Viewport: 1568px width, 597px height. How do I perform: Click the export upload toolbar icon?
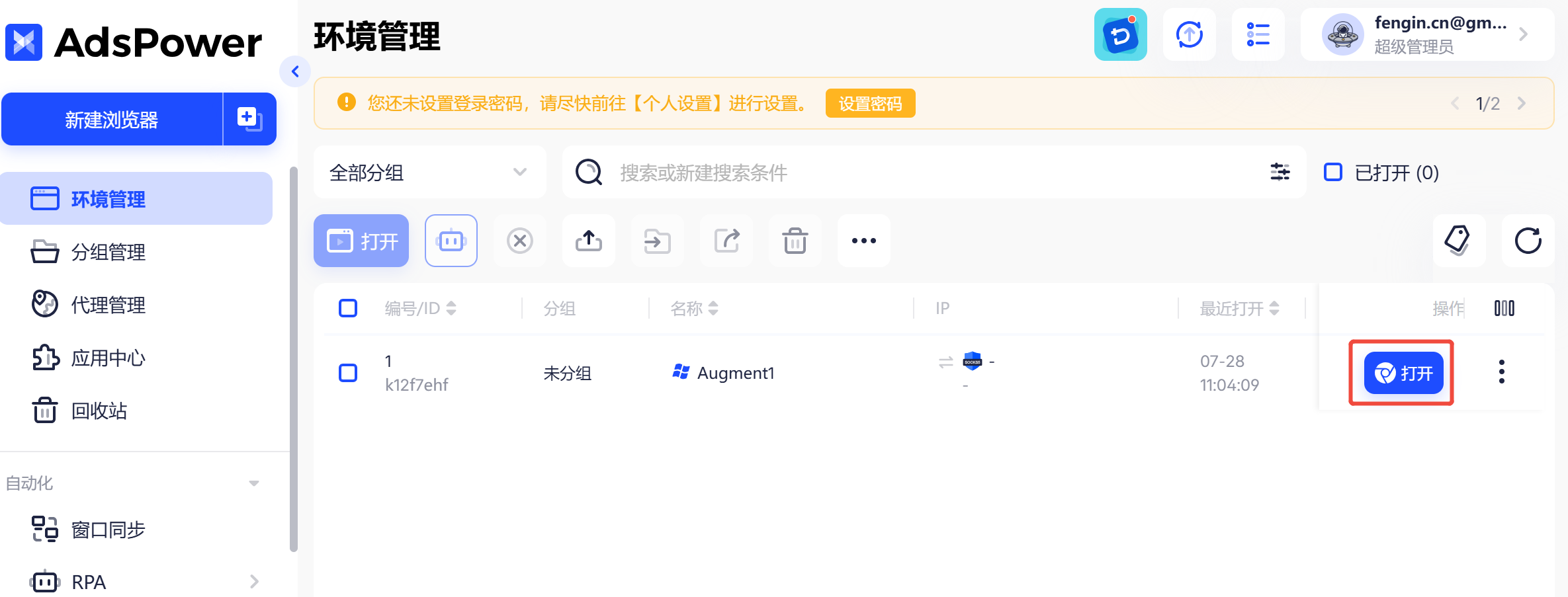click(589, 241)
